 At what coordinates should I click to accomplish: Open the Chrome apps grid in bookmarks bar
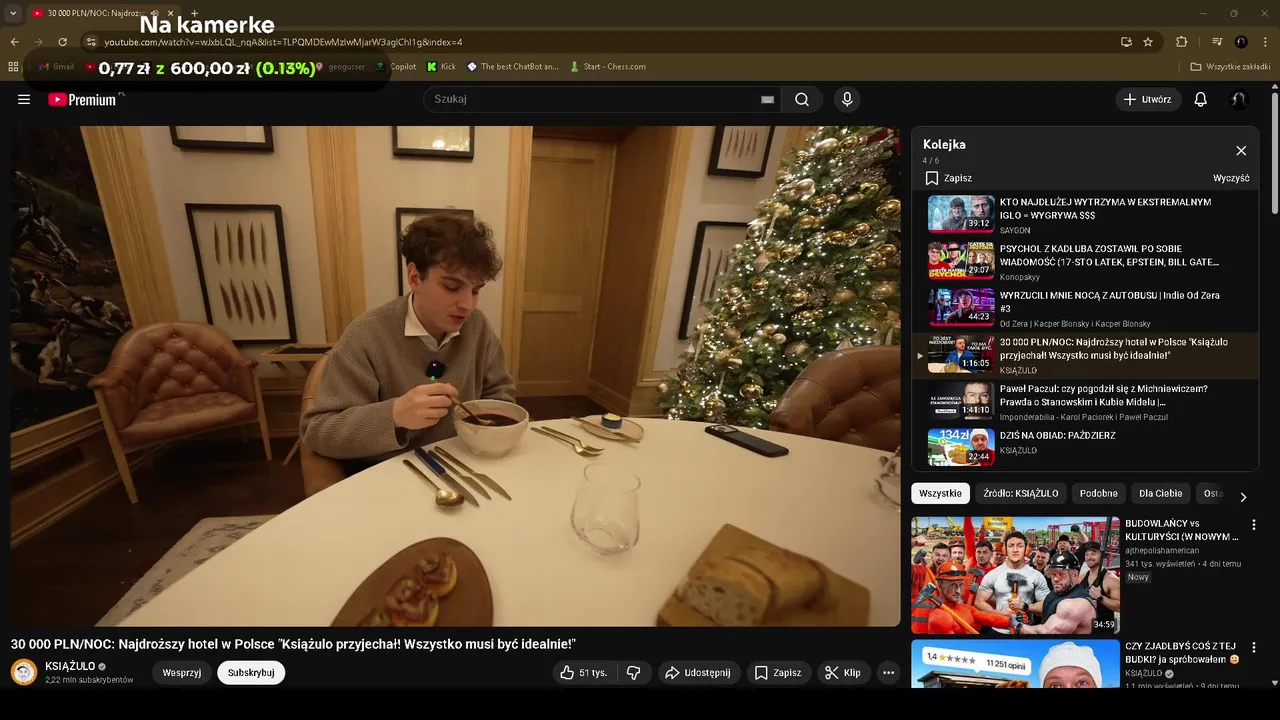[x=13, y=67]
